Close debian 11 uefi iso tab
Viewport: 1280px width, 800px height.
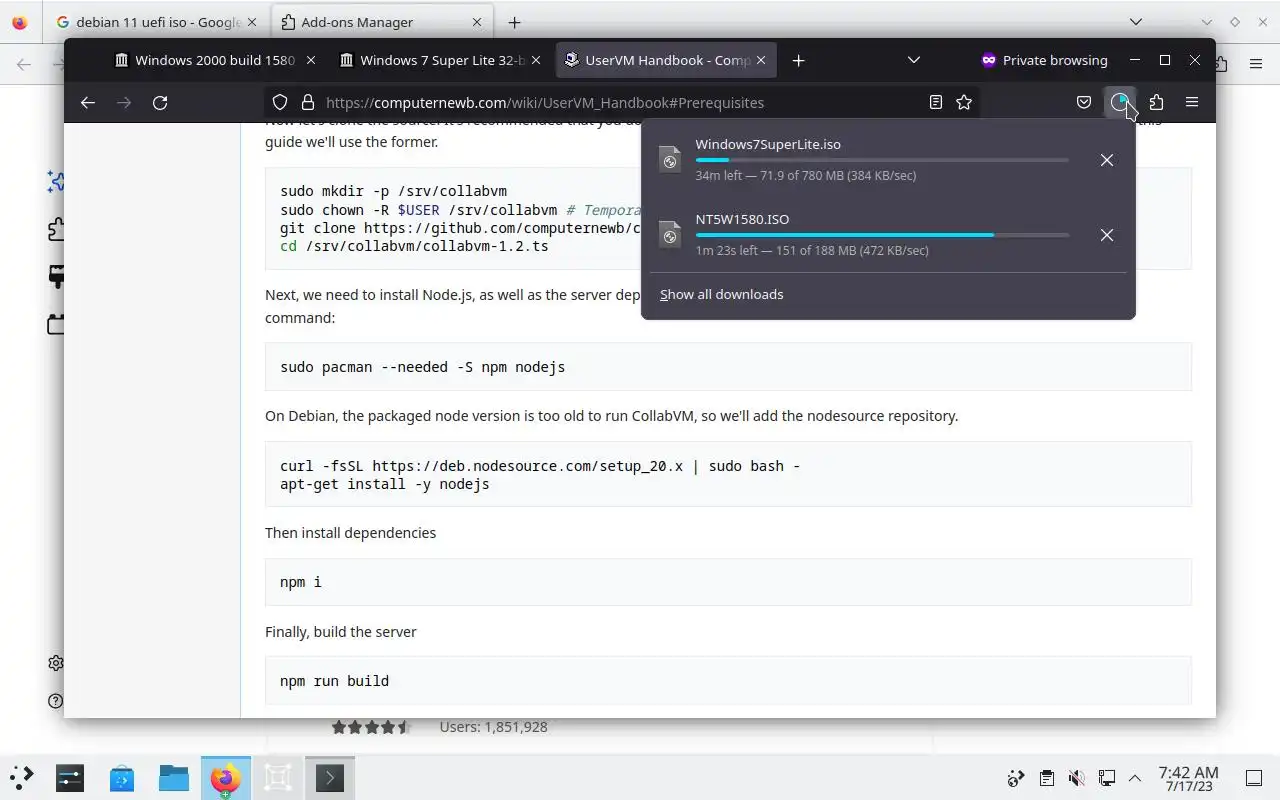pos(251,22)
